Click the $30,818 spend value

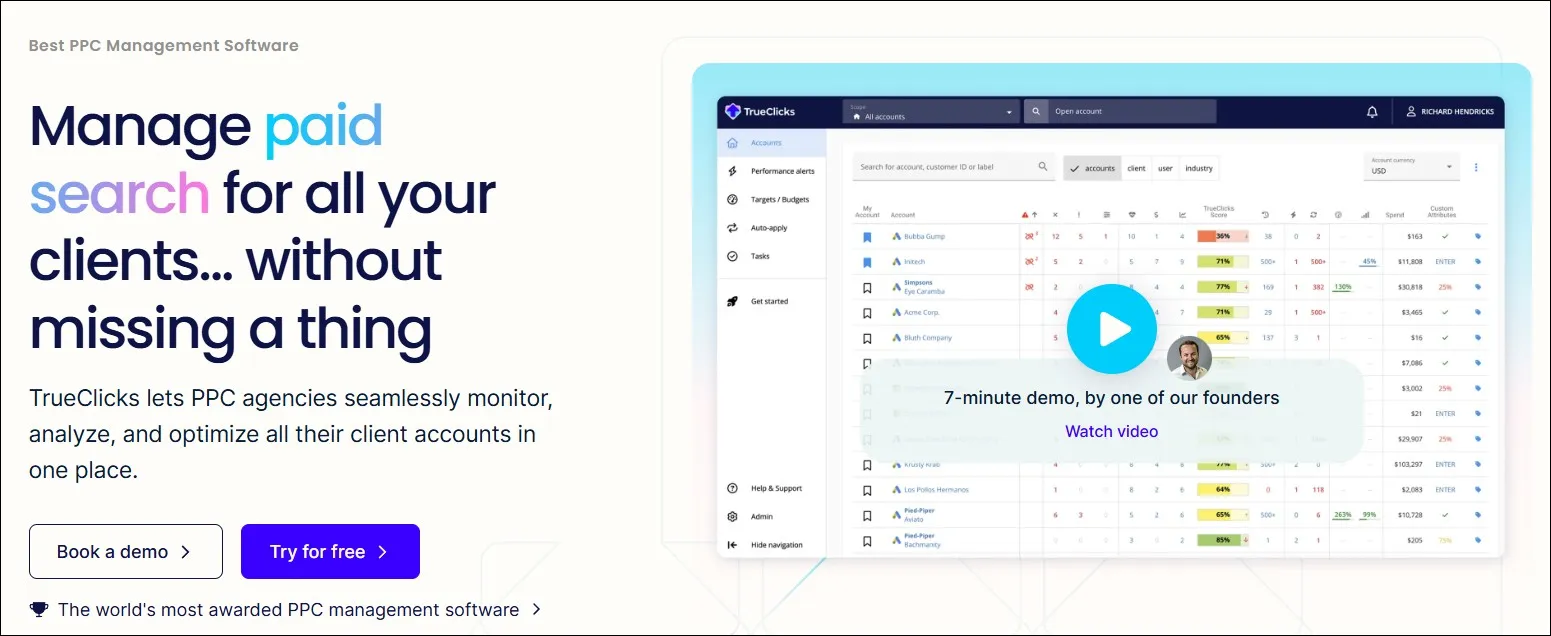coord(1408,288)
